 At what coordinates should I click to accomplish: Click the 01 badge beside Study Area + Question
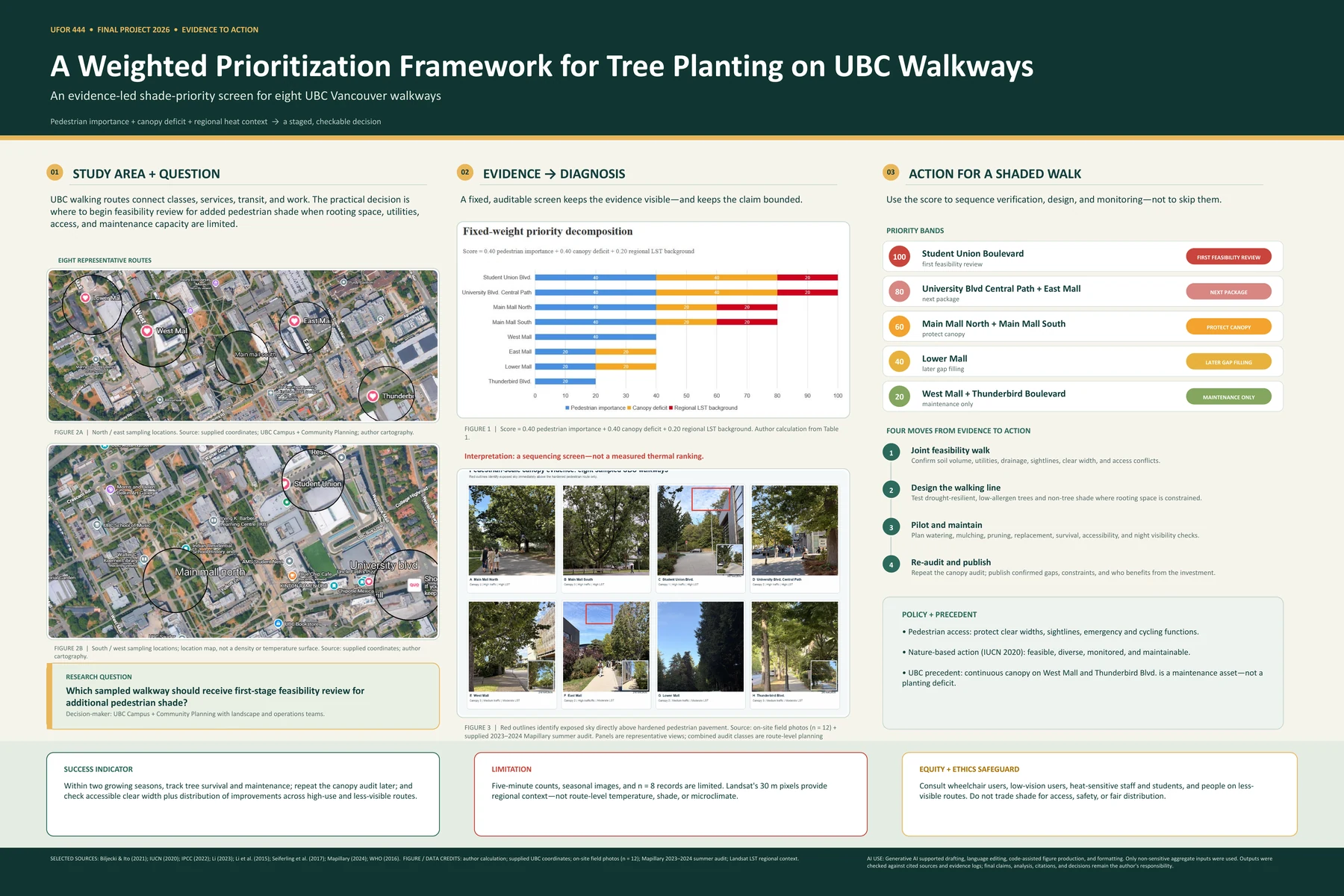(55, 172)
